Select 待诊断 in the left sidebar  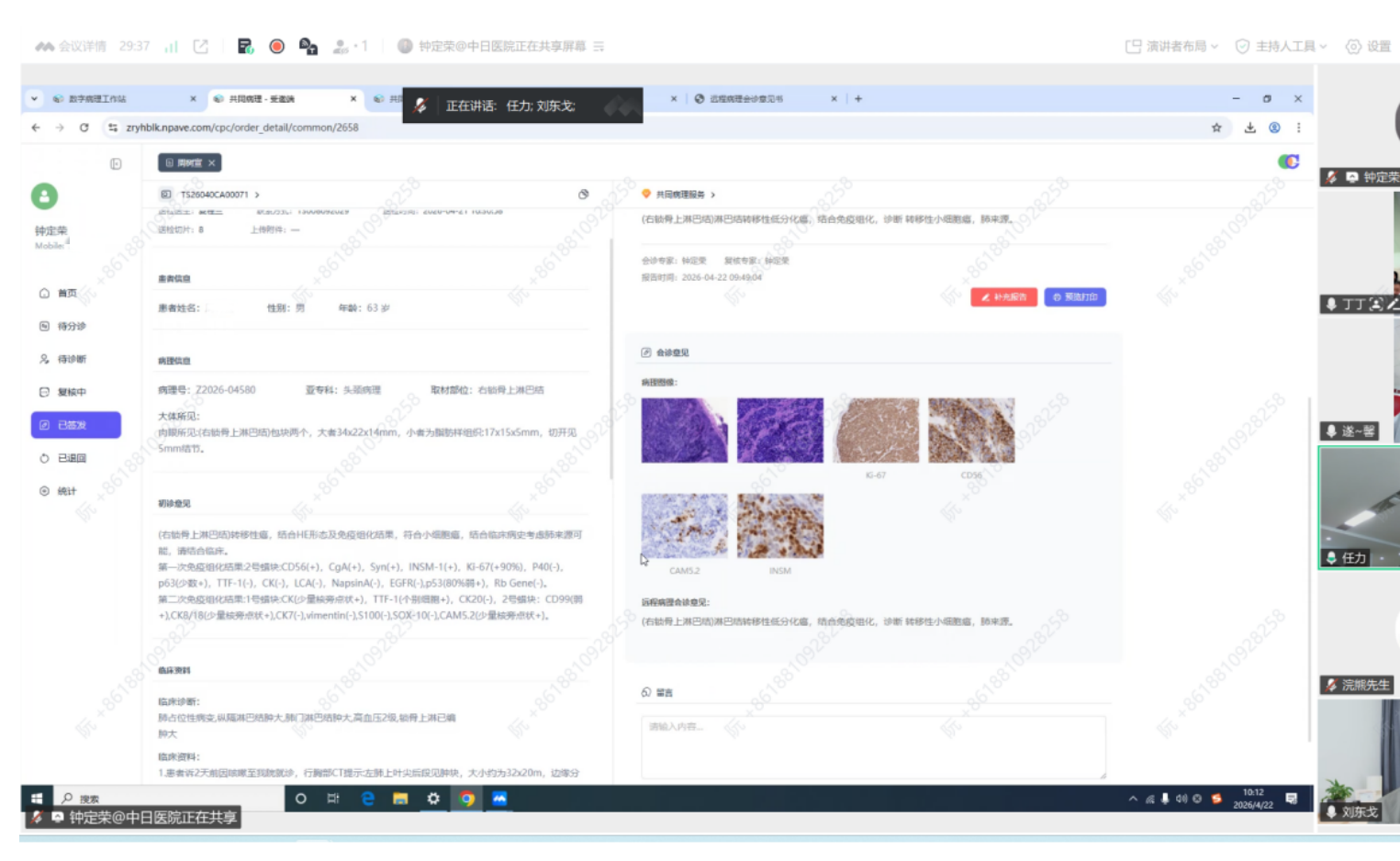[72, 360]
